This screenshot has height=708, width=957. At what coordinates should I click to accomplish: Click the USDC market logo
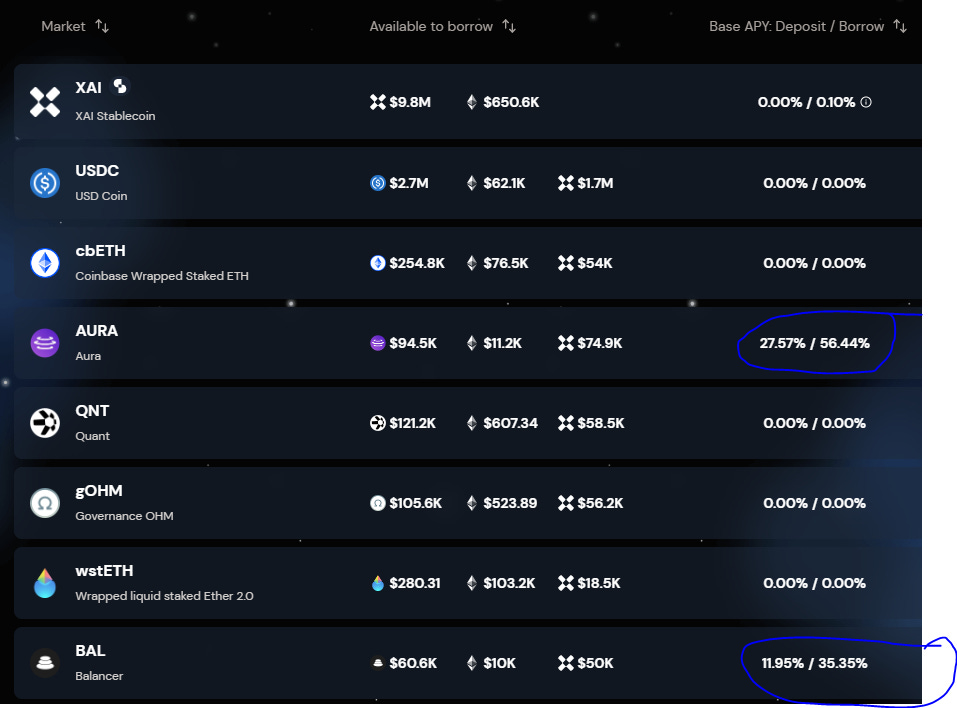[45, 183]
